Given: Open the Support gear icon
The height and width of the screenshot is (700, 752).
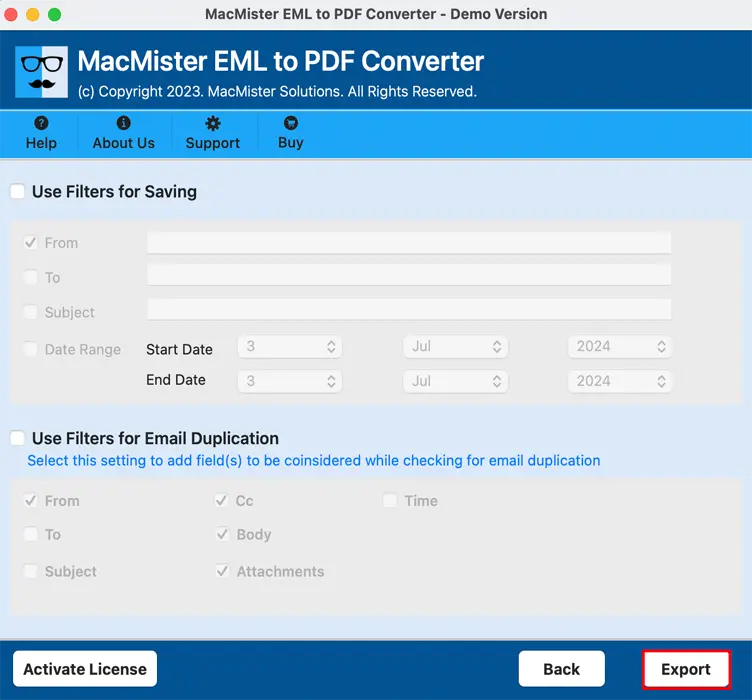Looking at the screenshot, I should (212, 123).
